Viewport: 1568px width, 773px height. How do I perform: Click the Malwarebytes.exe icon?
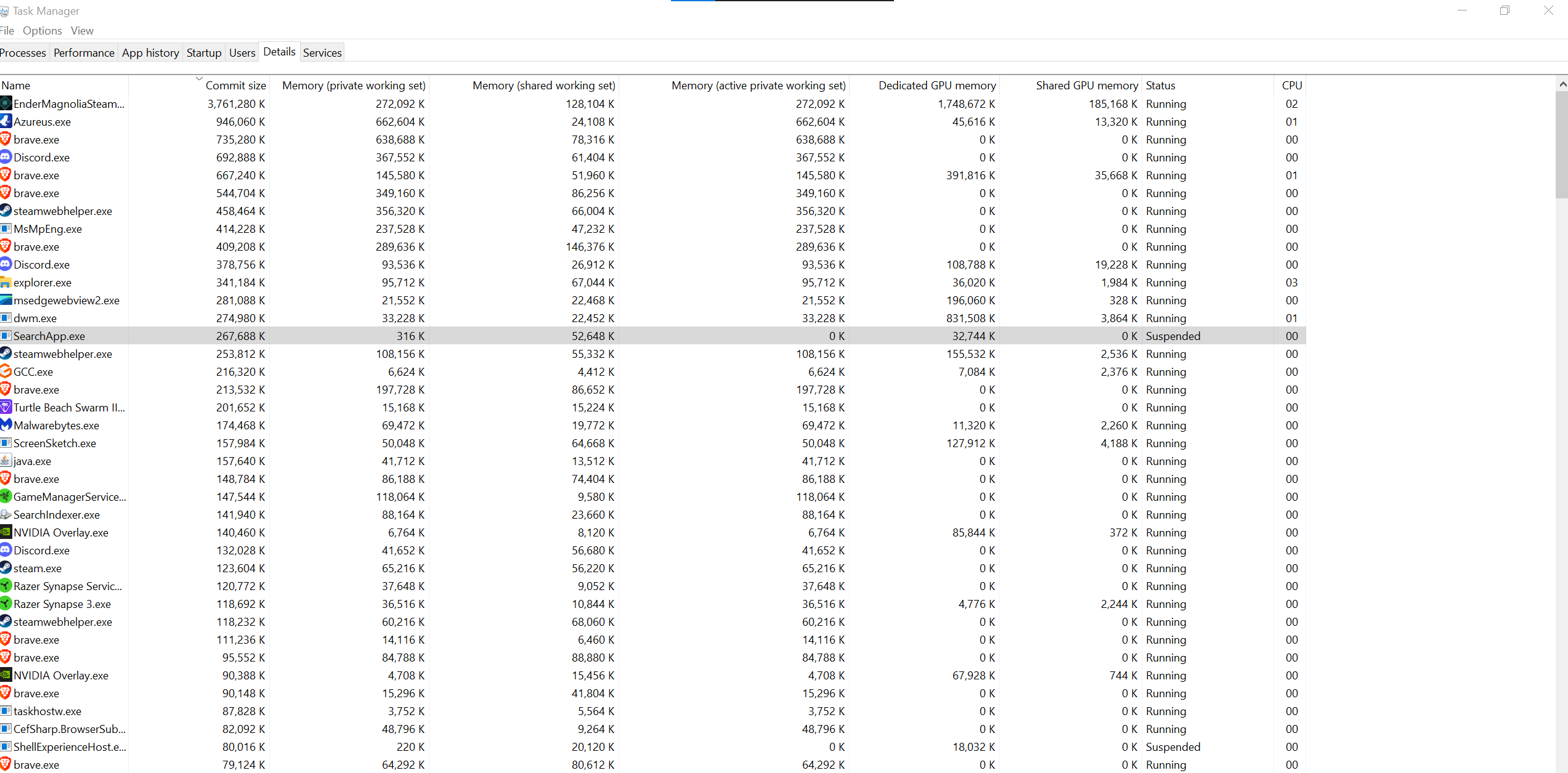pos(6,425)
